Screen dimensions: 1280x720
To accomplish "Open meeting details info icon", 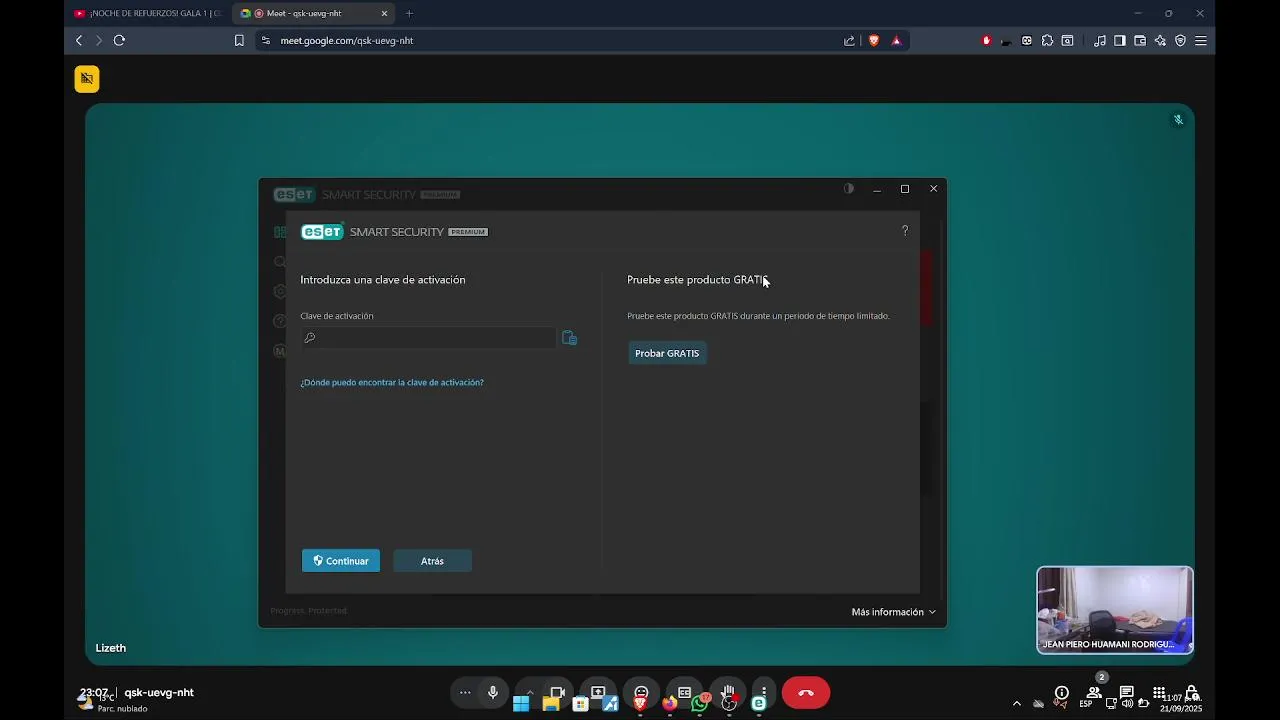I will point(1062,692).
